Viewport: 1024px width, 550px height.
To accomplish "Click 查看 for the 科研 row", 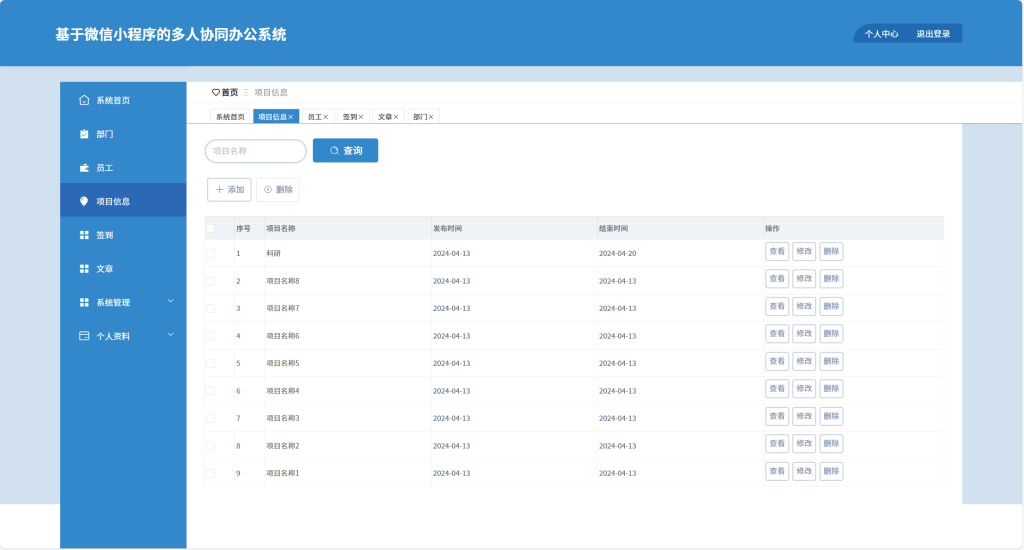I will [777, 251].
